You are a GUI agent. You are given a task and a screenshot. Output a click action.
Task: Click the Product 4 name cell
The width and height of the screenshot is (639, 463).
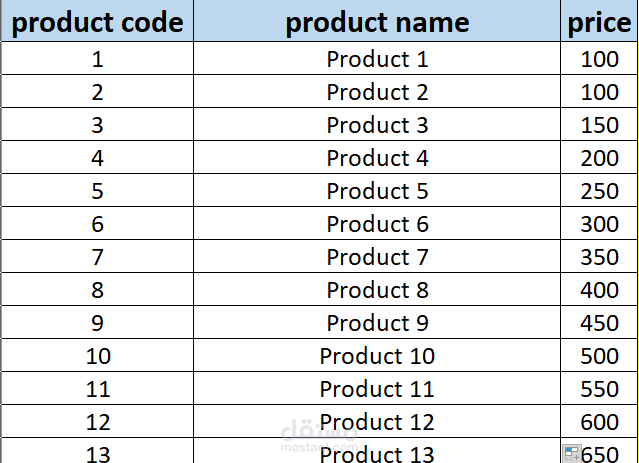tap(377, 158)
